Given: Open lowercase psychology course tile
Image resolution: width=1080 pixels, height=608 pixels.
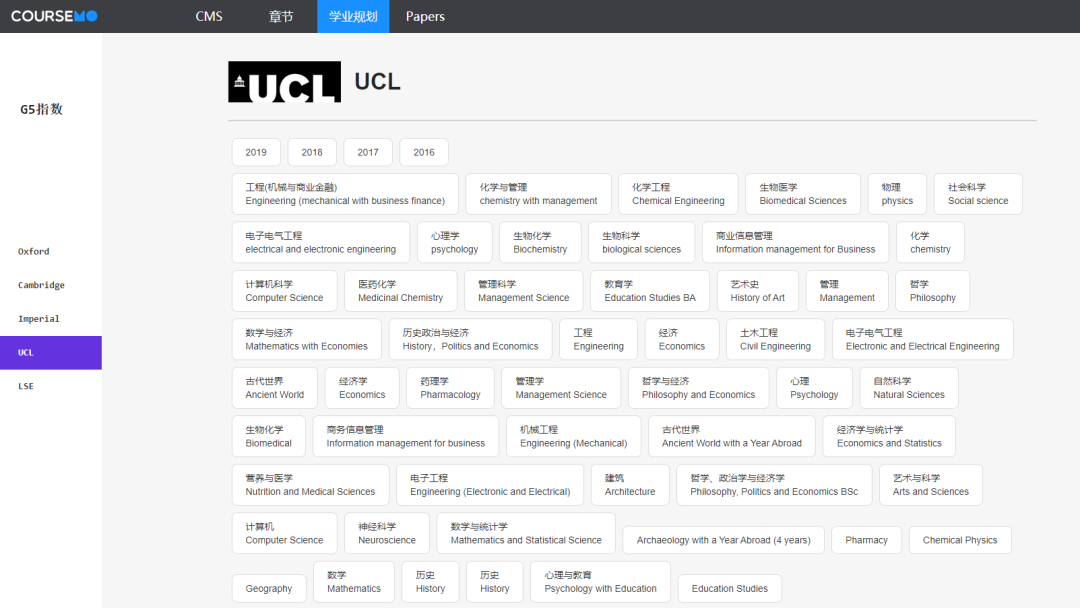Looking at the screenshot, I should [x=455, y=242].
